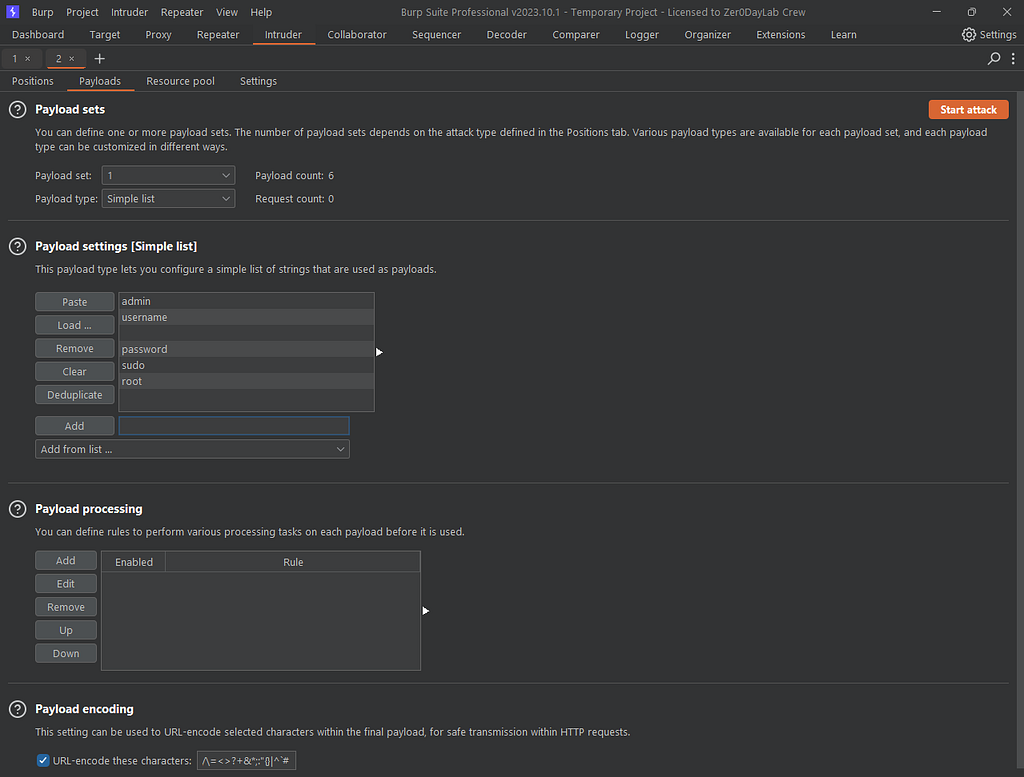Open the Payload set dropdown
Screen dimensions: 1024x777
[168, 176]
